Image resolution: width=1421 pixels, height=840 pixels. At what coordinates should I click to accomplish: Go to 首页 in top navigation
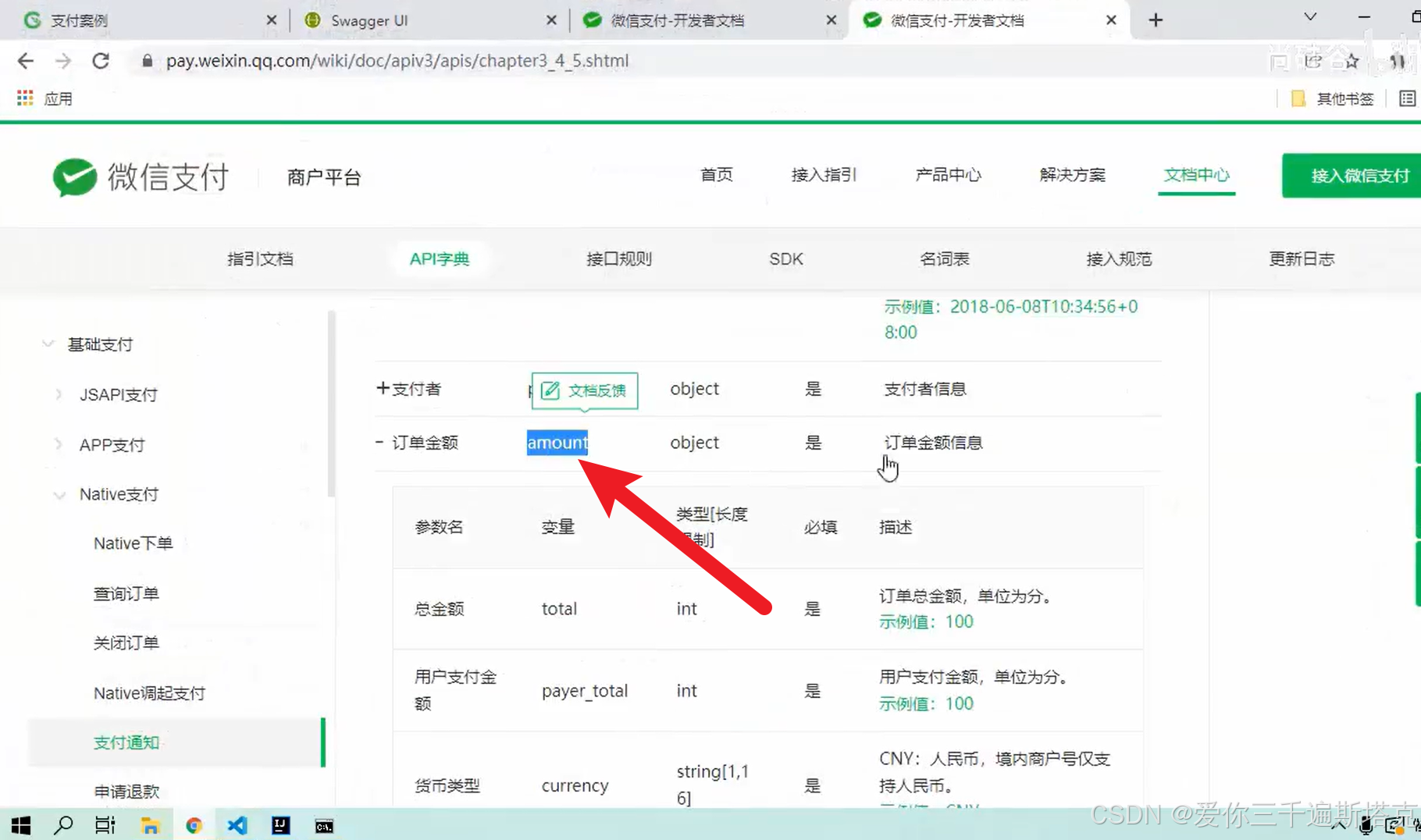[x=716, y=175]
